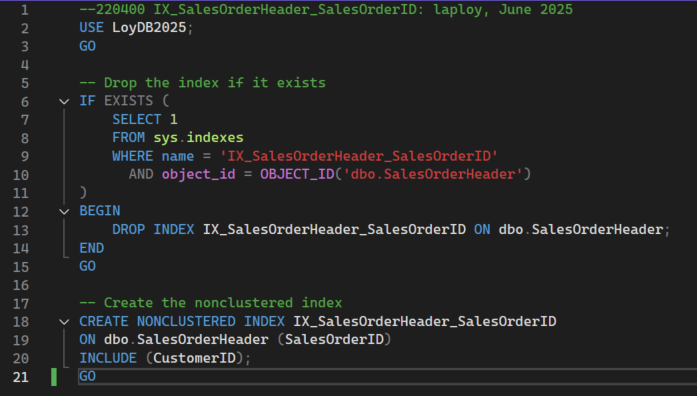Click dbo.SalesOrderHeader at end of line 13

(x=581, y=229)
